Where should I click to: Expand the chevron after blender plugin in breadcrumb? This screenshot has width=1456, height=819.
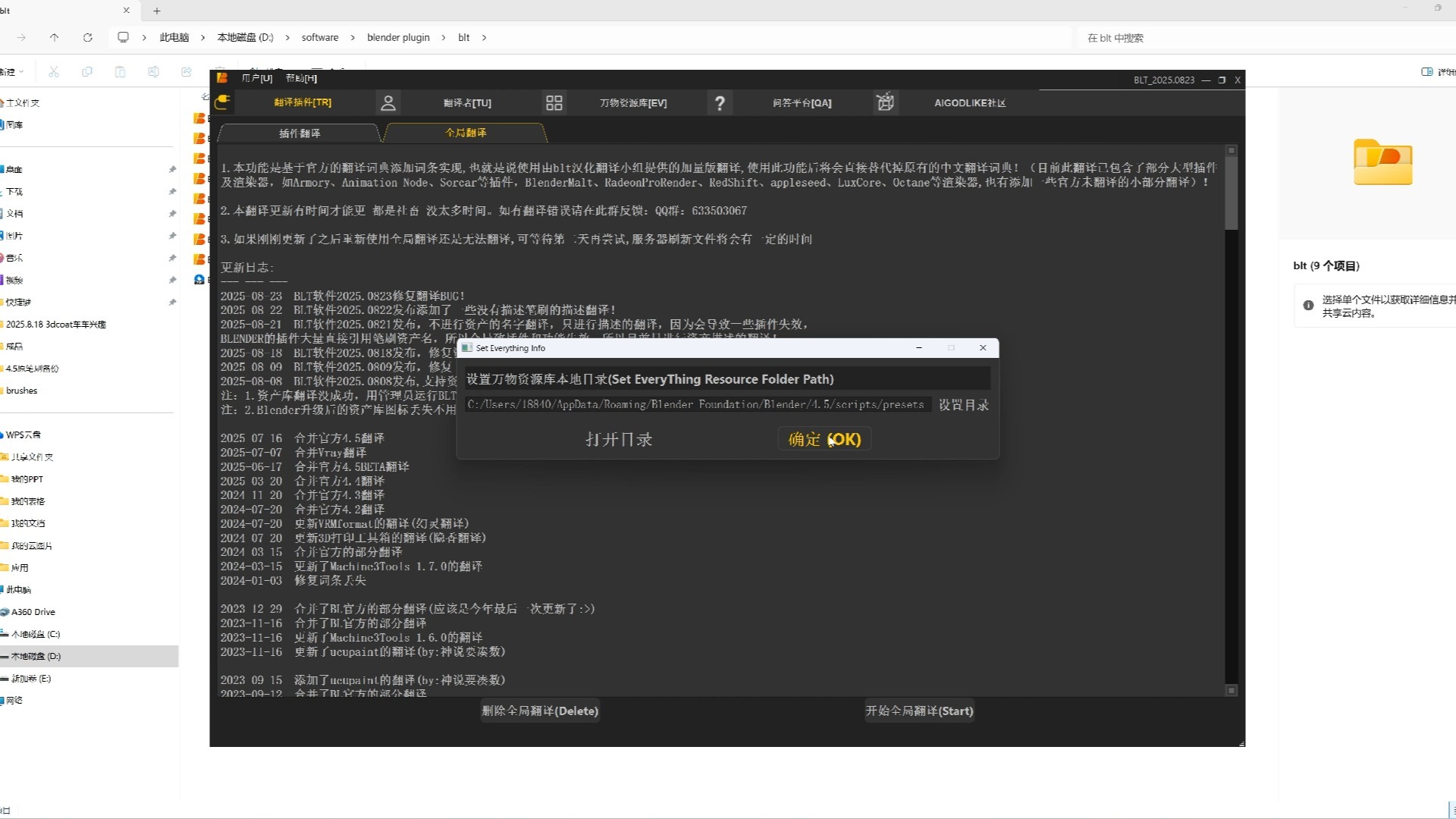click(445, 37)
